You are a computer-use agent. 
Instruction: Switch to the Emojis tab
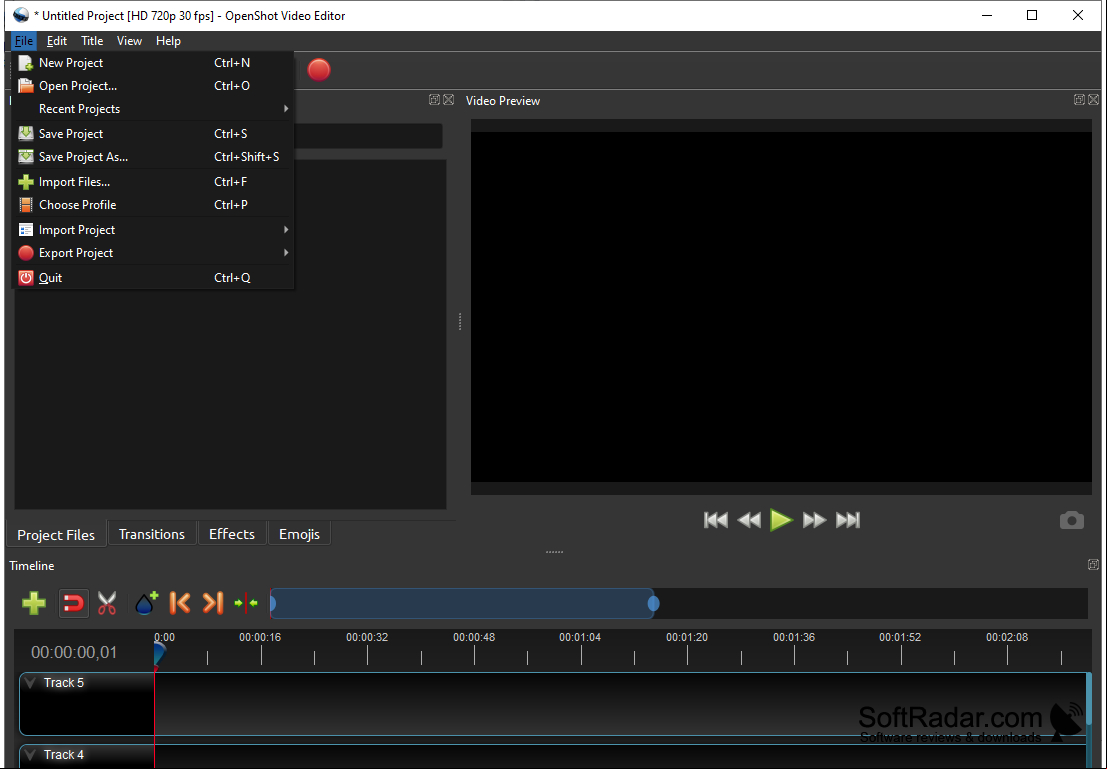click(299, 534)
